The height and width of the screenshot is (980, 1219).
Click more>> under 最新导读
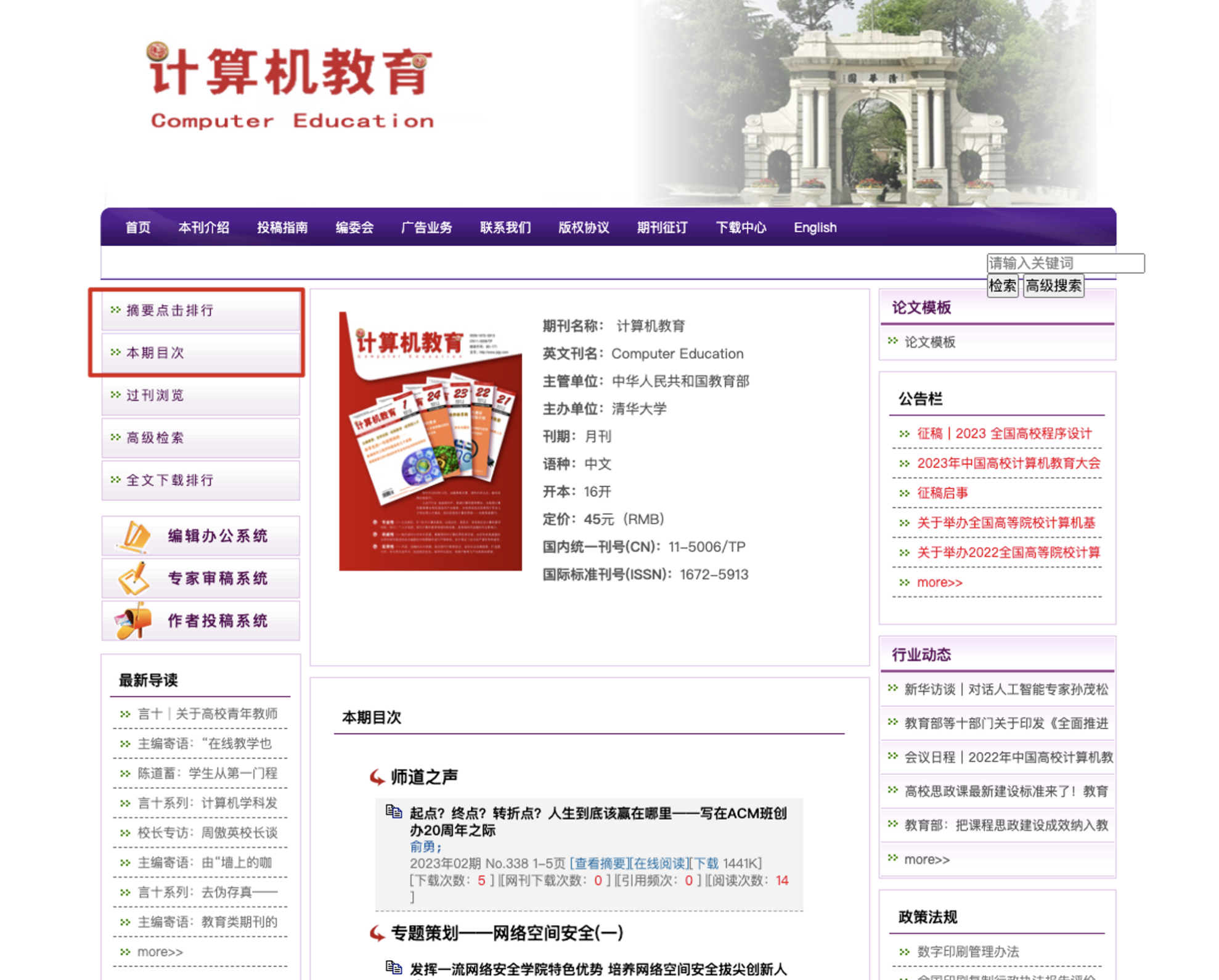160,952
